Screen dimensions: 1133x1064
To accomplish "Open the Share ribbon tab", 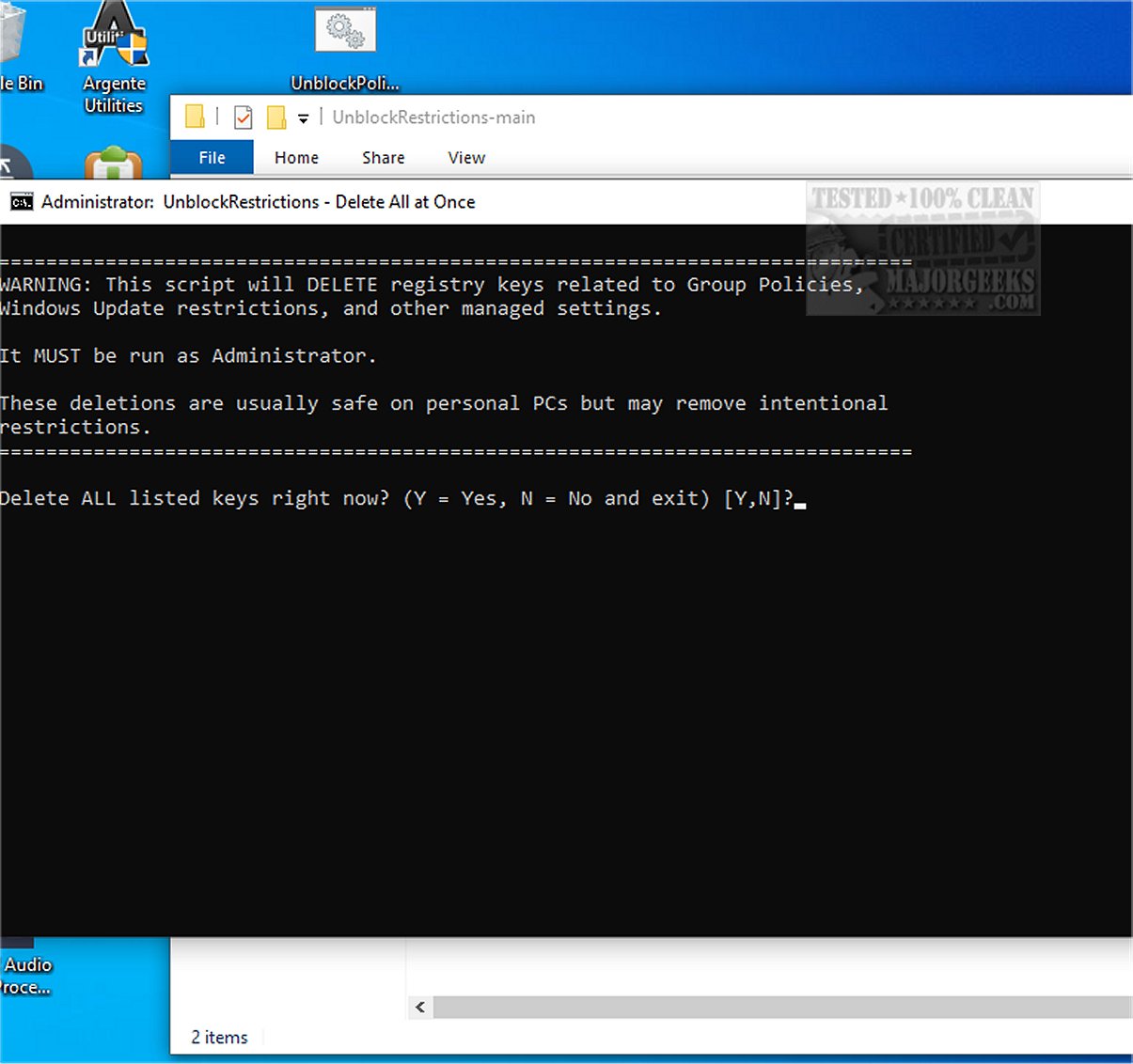I will 383,158.
